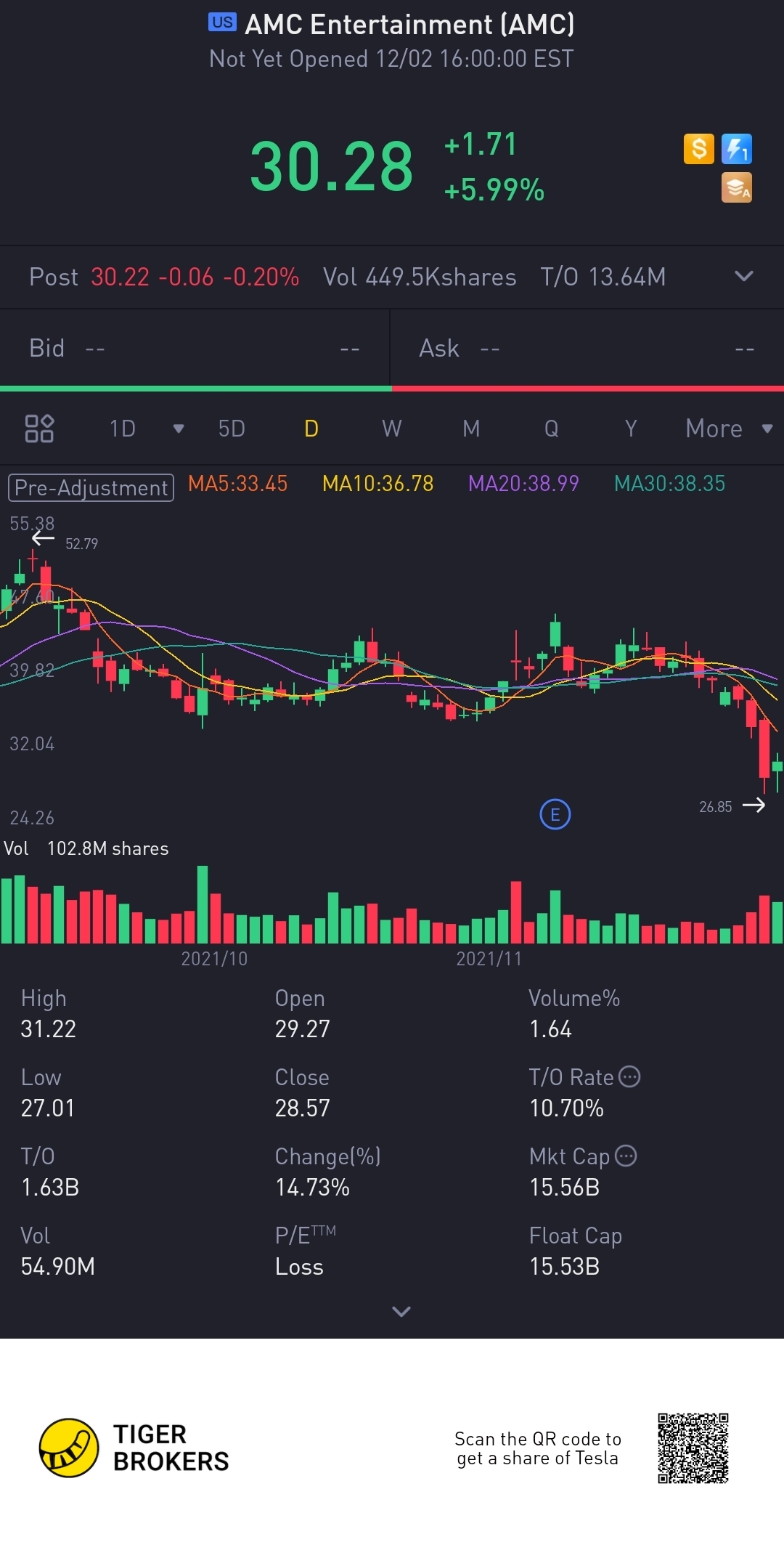Tap the blue lightning bolt icon
784x1558 pixels.
[737, 149]
